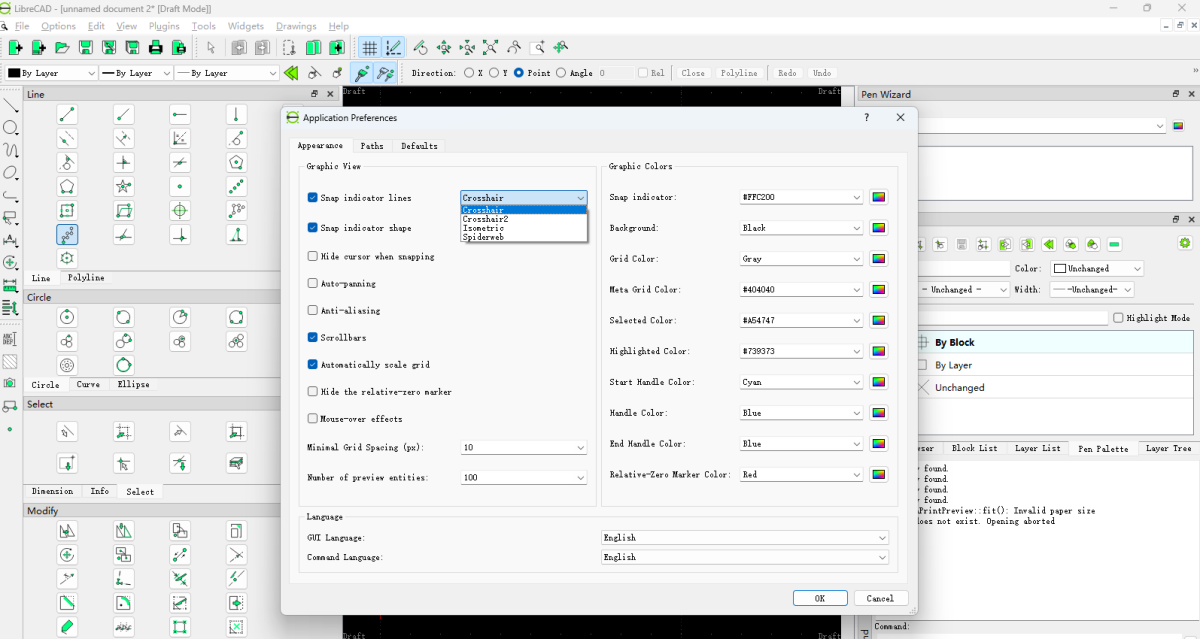Enable the Anti-aliasing checkbox

[x=313, y=309]
